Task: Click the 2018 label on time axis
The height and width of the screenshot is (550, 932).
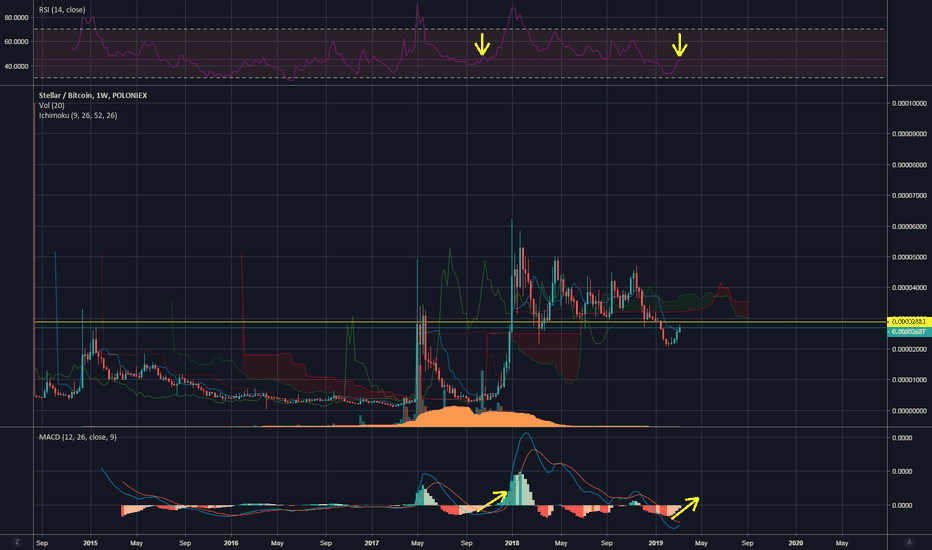Action: pos(512,543)
